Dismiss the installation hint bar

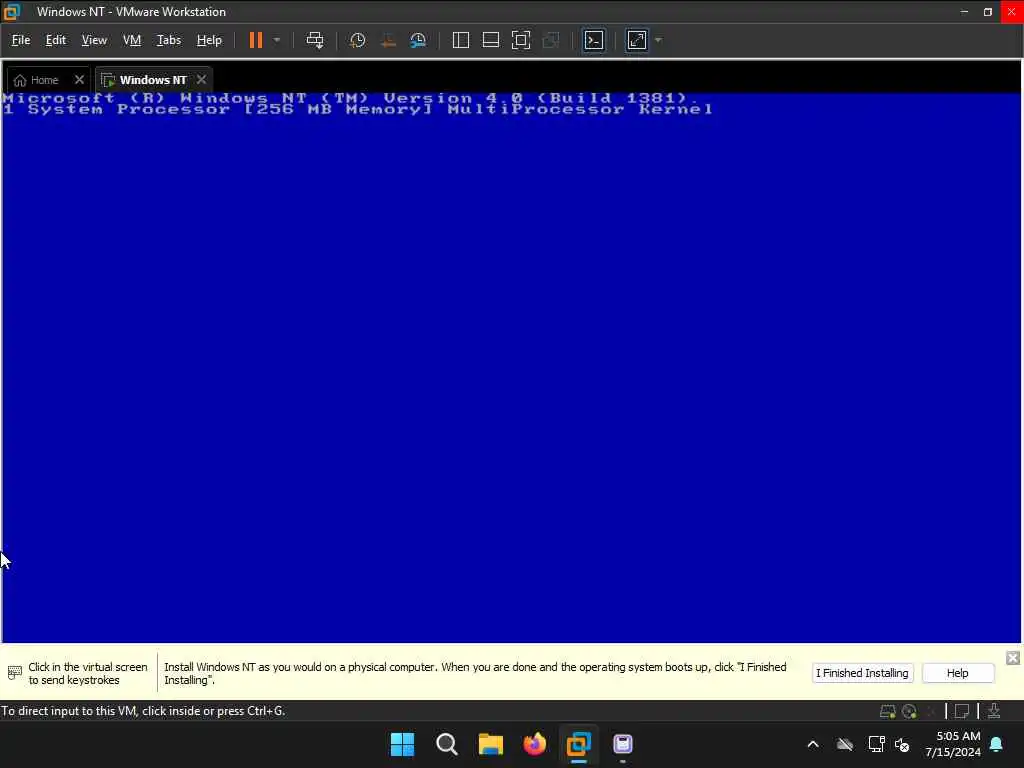point(1012,658)
